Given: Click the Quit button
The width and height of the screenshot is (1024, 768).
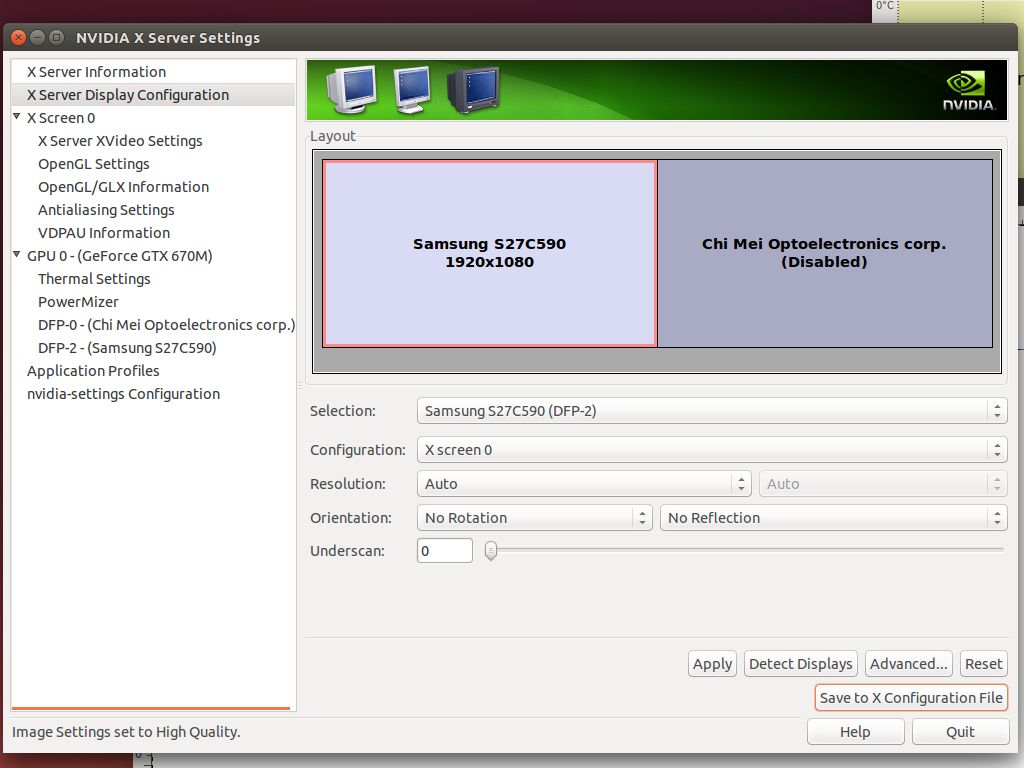Looking at the screenshot, I should coord(960,732).
